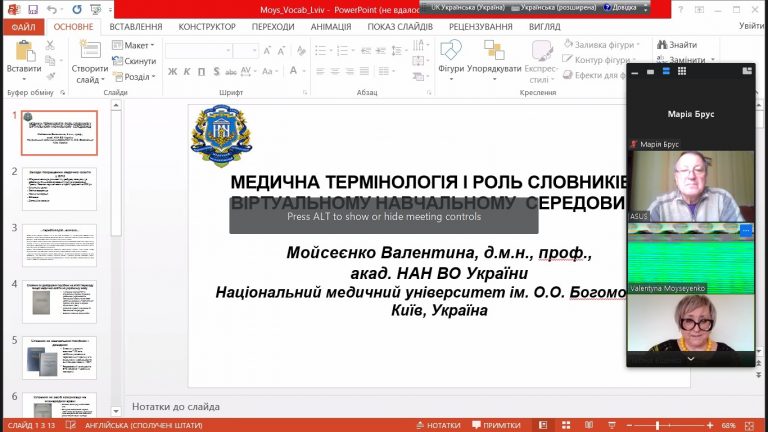This screenshot has width=768, height=432.
Task: Switch to reading view in status bar
Action: (589, 425)
